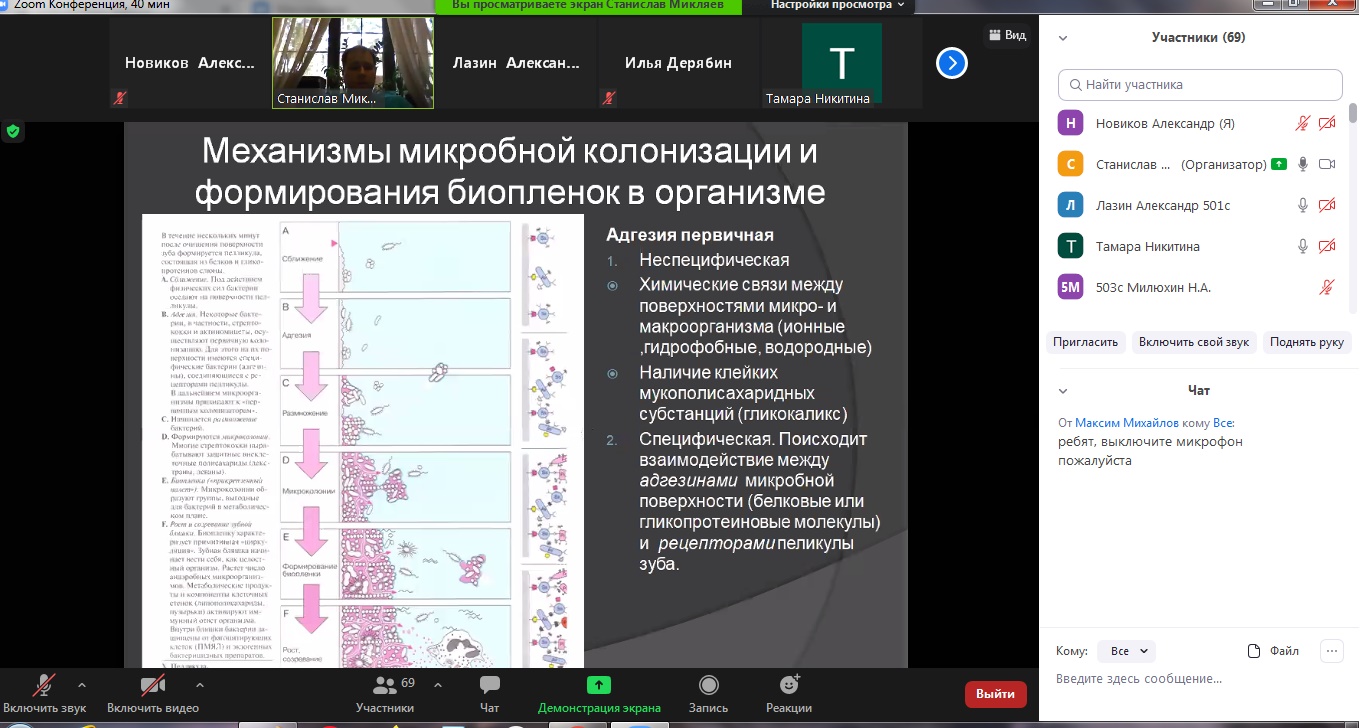Screen dimensions: 1360x728
Task: Click the participants list scrollbar
Action: point(1353,112)
